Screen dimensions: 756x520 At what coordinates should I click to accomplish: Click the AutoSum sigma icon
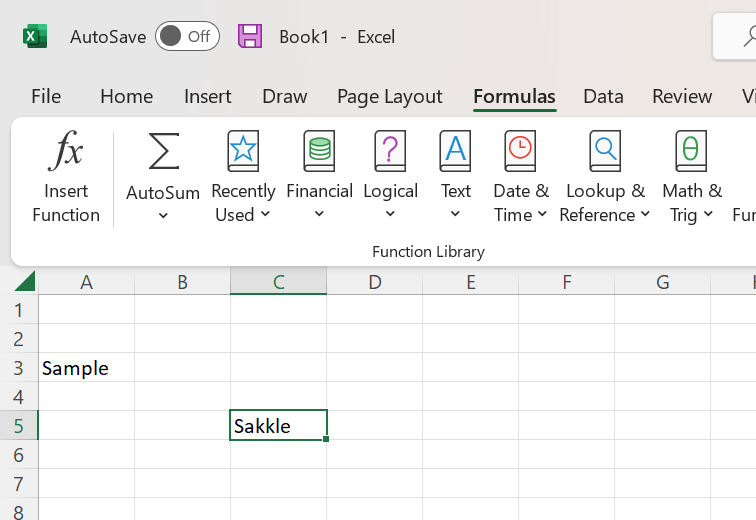point(163,151)
